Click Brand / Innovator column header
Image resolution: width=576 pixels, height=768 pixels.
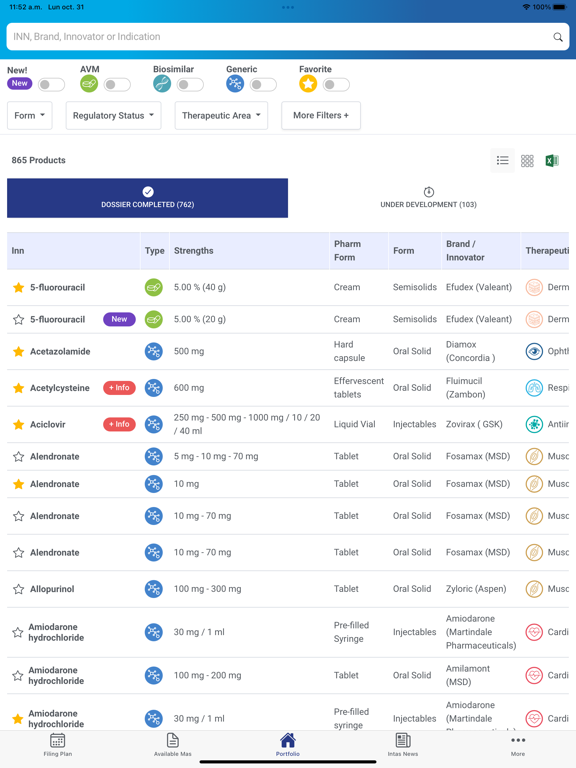(x=481, y=251)
